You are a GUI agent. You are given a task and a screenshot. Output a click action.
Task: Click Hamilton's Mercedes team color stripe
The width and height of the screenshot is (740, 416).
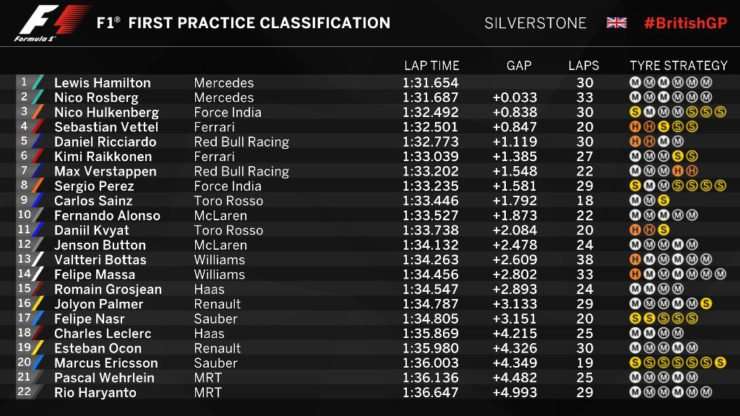pos(38,83)
